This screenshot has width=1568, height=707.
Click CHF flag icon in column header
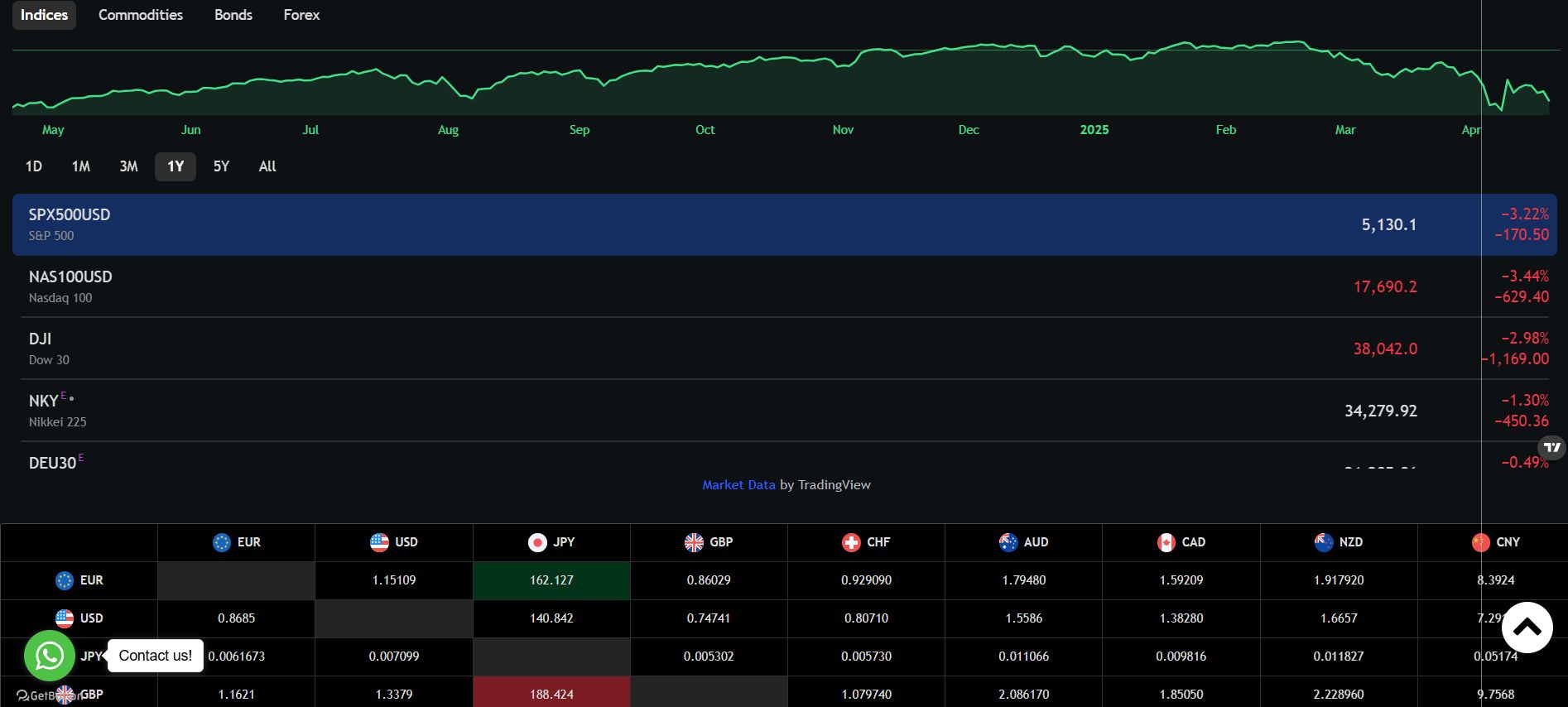click(x=851, y=542)
